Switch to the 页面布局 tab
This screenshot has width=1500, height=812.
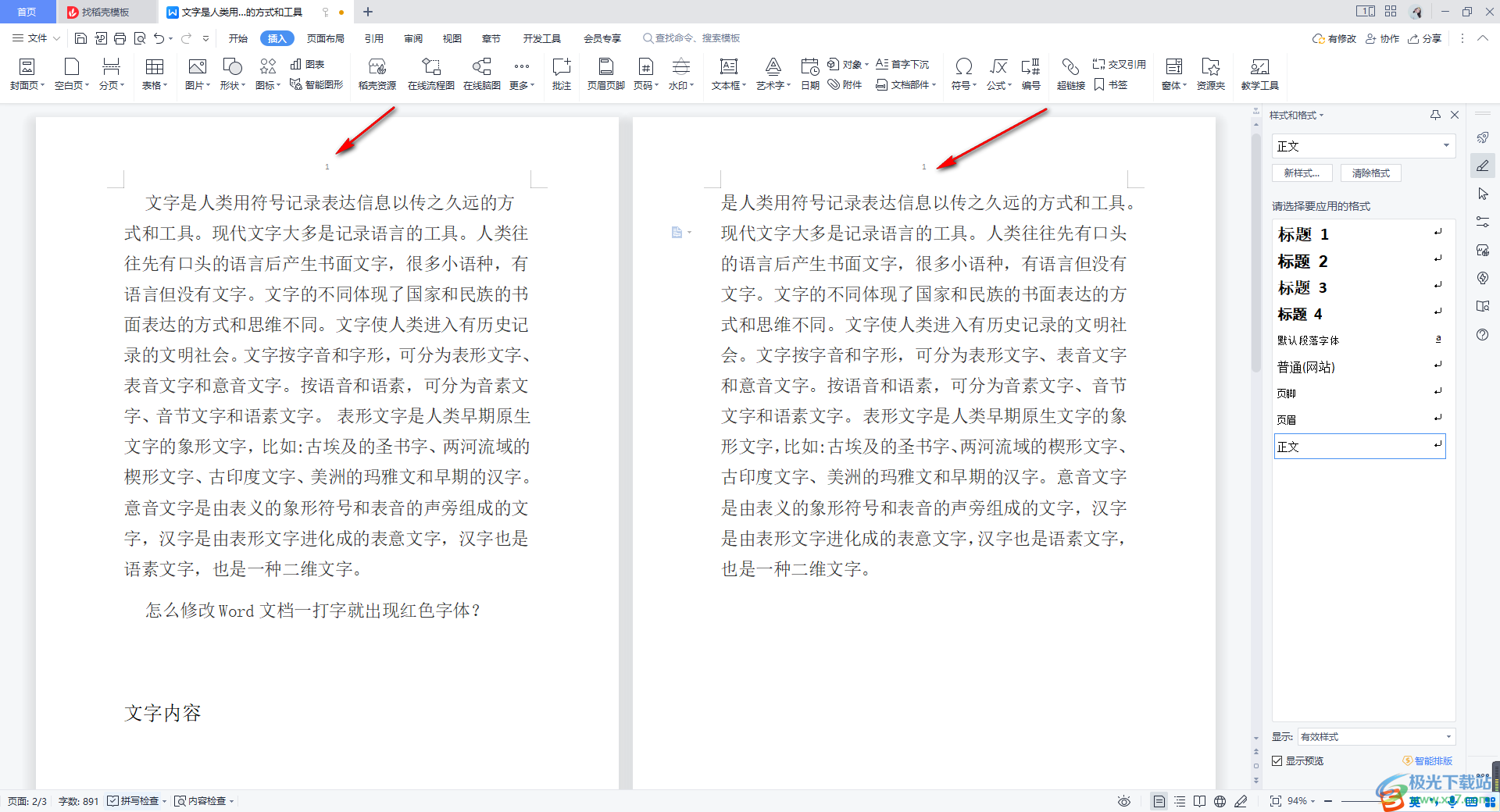326,38
